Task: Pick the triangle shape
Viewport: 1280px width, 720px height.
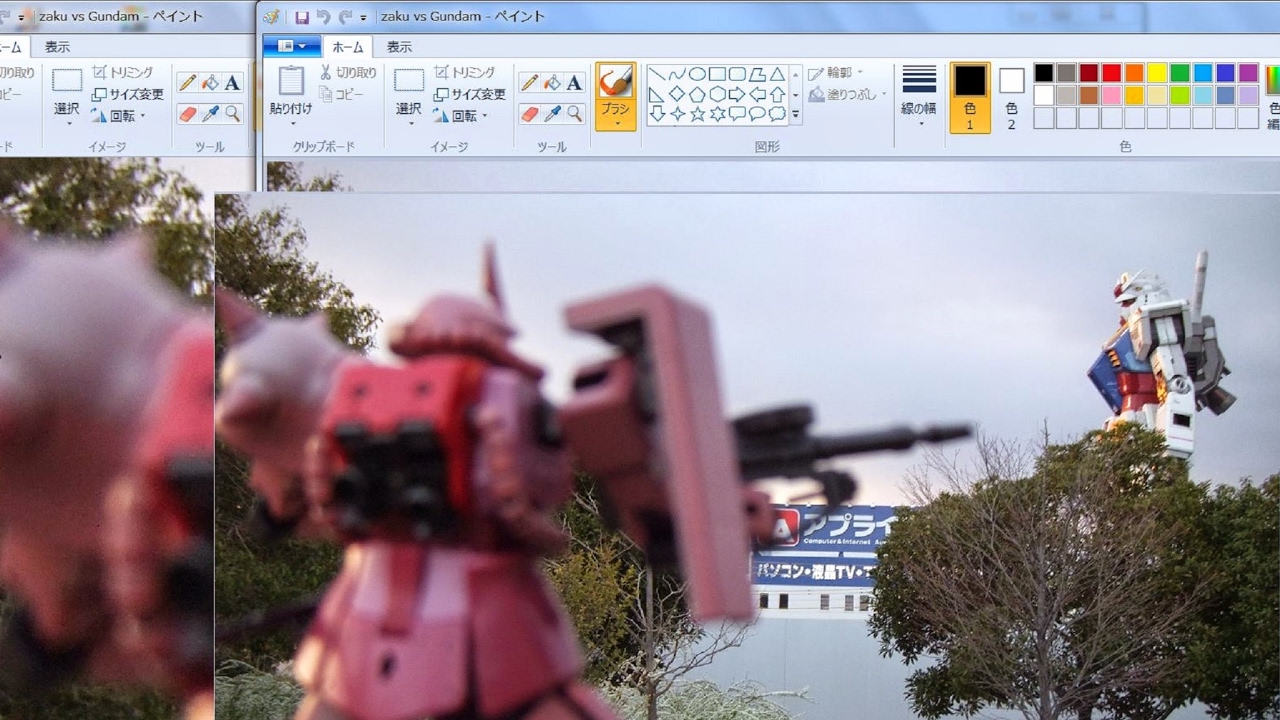Action: pos(777,74)
